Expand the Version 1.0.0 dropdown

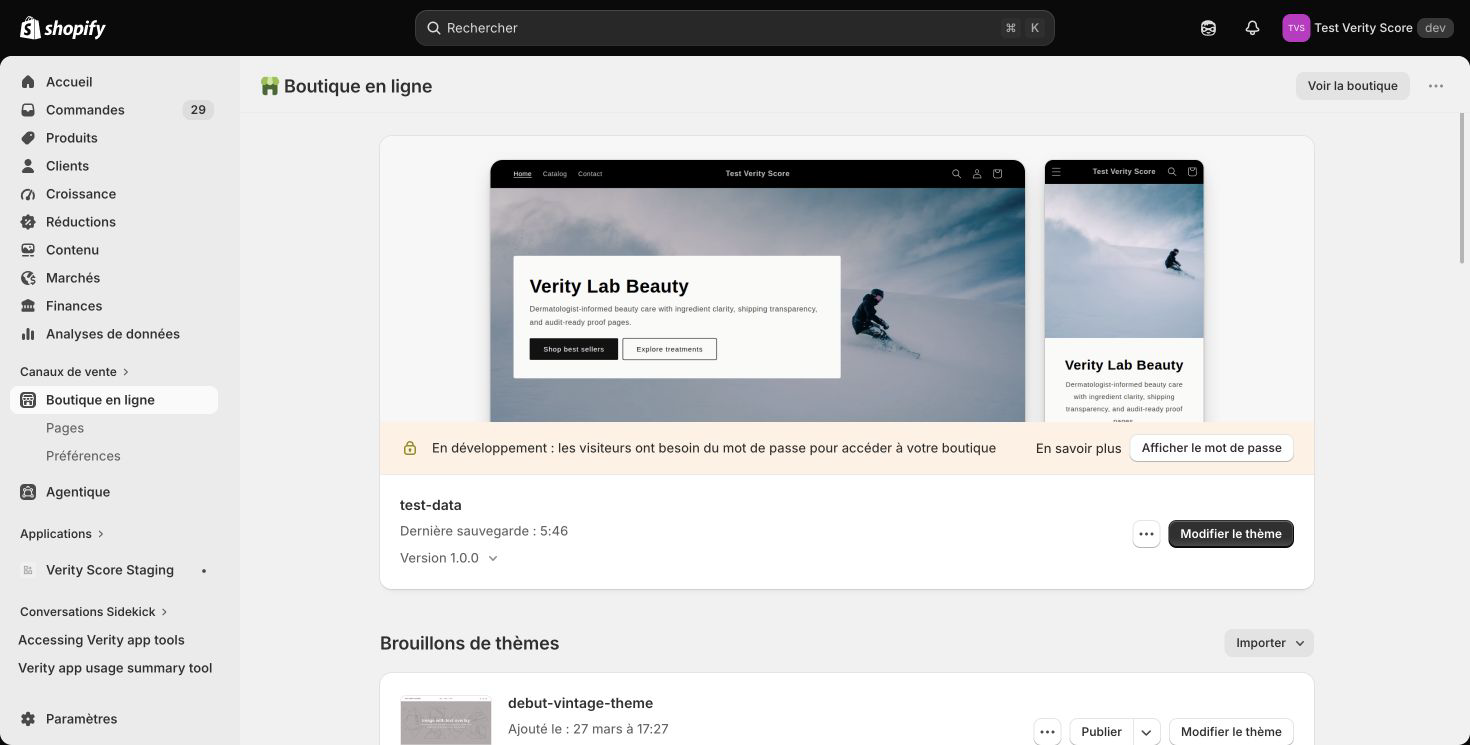pyautogui.click(x=449, y=558)
